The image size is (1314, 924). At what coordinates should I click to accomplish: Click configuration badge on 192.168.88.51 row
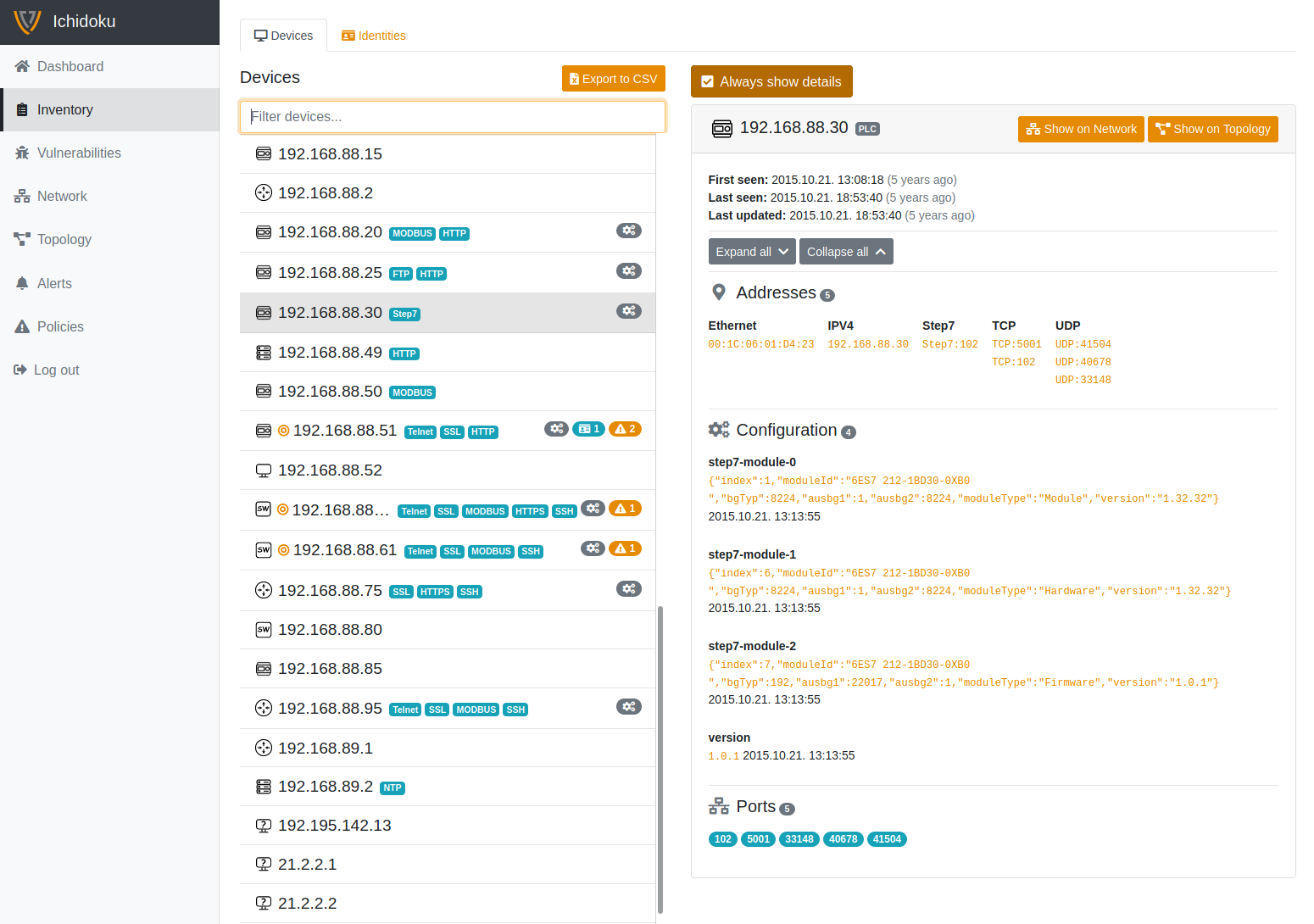(556, 429)
